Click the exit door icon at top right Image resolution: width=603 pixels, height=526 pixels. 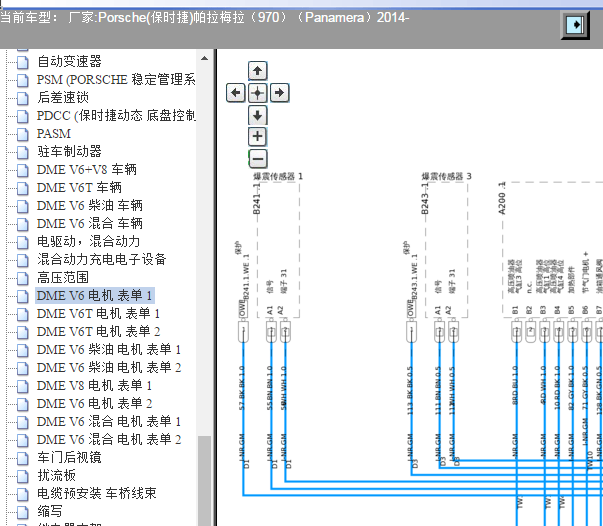[575, 25]
